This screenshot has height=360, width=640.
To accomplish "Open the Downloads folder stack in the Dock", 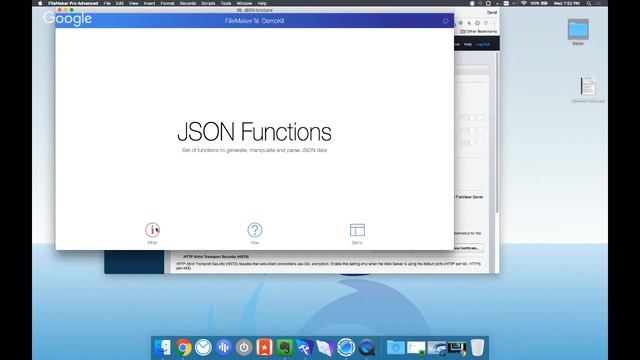I will (396, 347).
